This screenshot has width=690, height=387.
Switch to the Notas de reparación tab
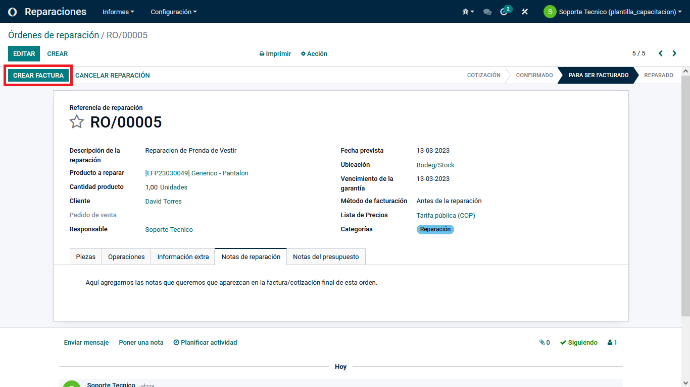(x=251, y=257)
